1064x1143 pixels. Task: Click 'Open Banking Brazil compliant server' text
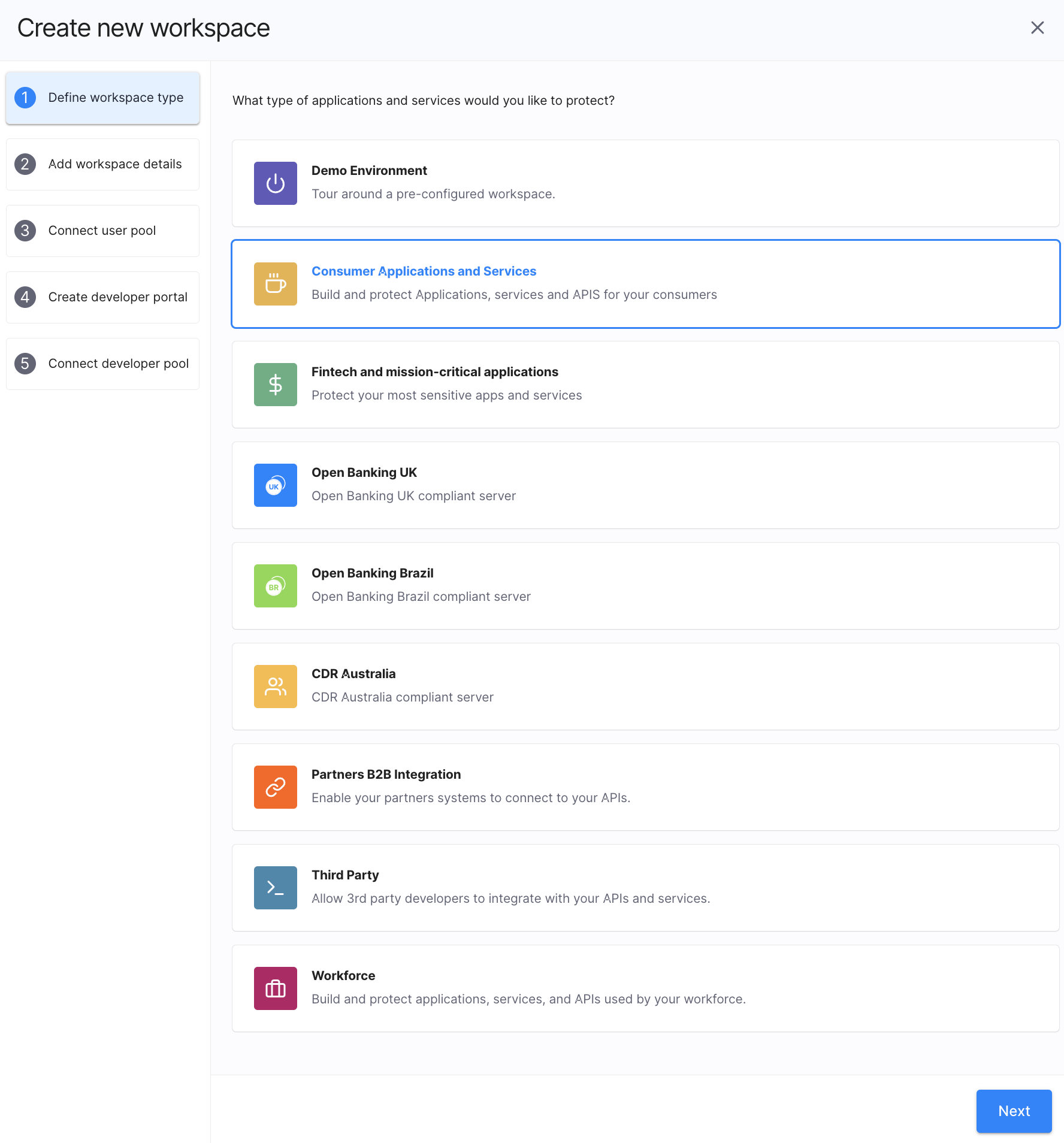(x=421, y=597)
